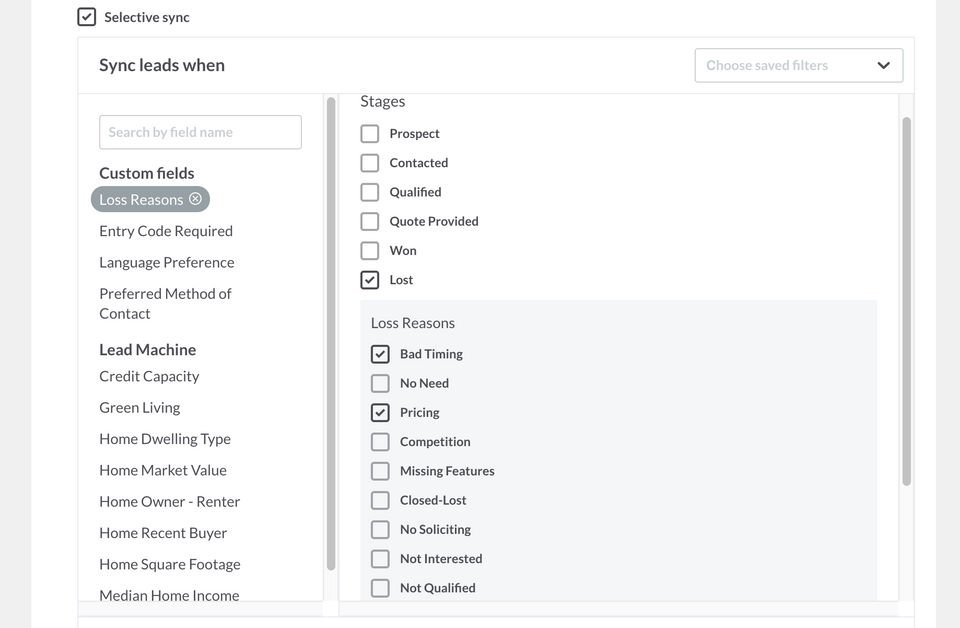This screenshot has height=628, width=960.
Task: Focus the Search by field name box
Action: pos(200,132)
